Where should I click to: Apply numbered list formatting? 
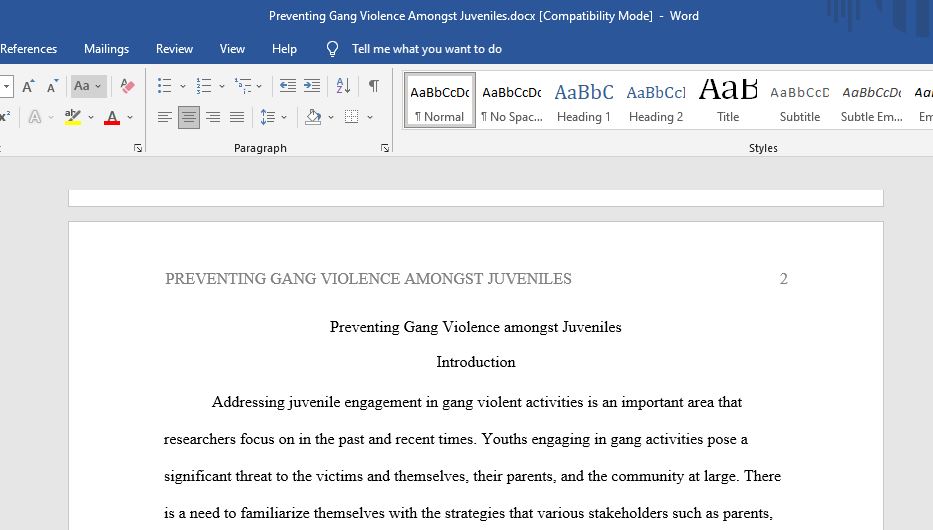pyautogui.click(x=204, y=86)
